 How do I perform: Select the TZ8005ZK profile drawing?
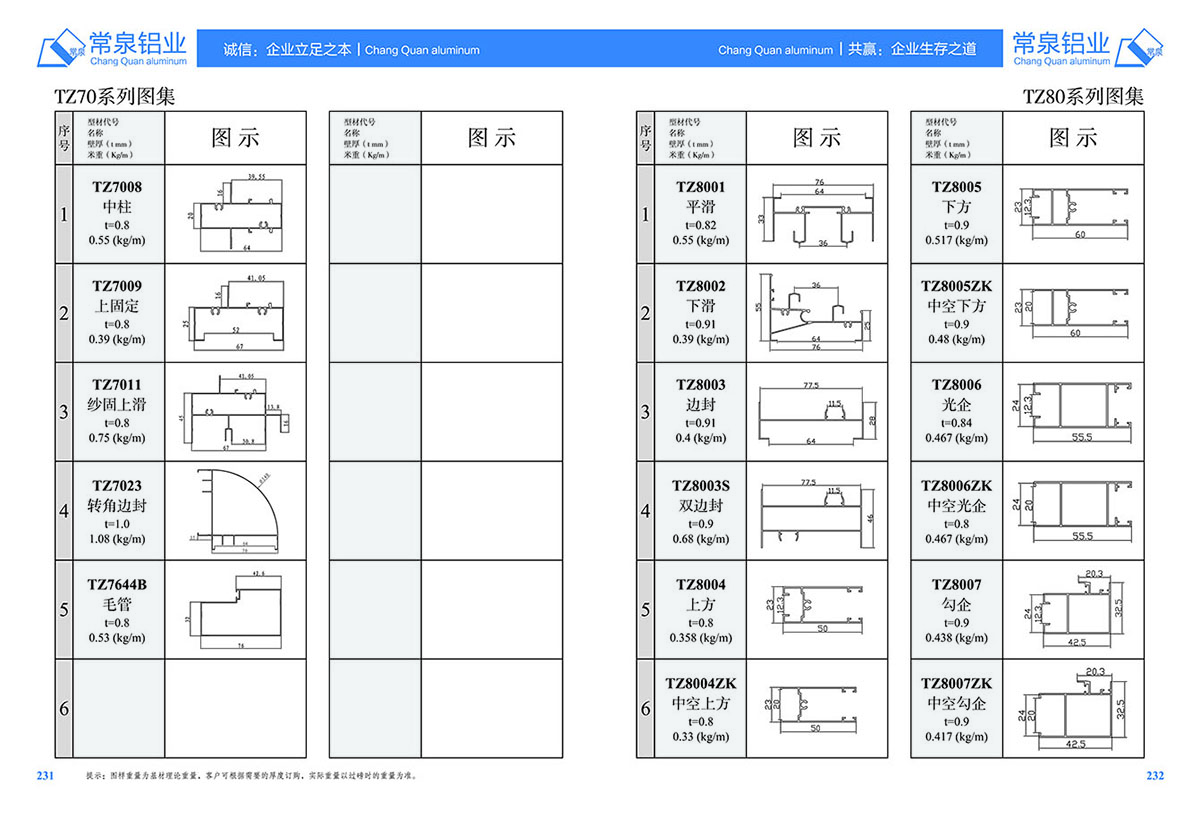click(1072, 312)
